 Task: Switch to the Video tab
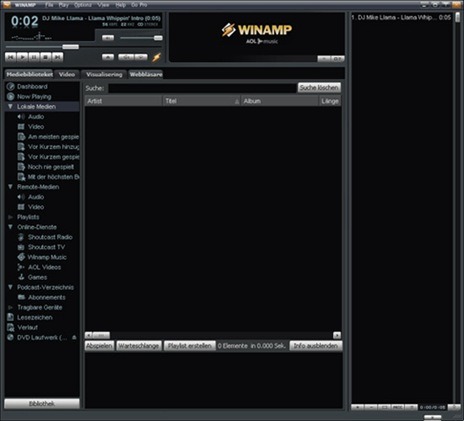coord(67,74)
